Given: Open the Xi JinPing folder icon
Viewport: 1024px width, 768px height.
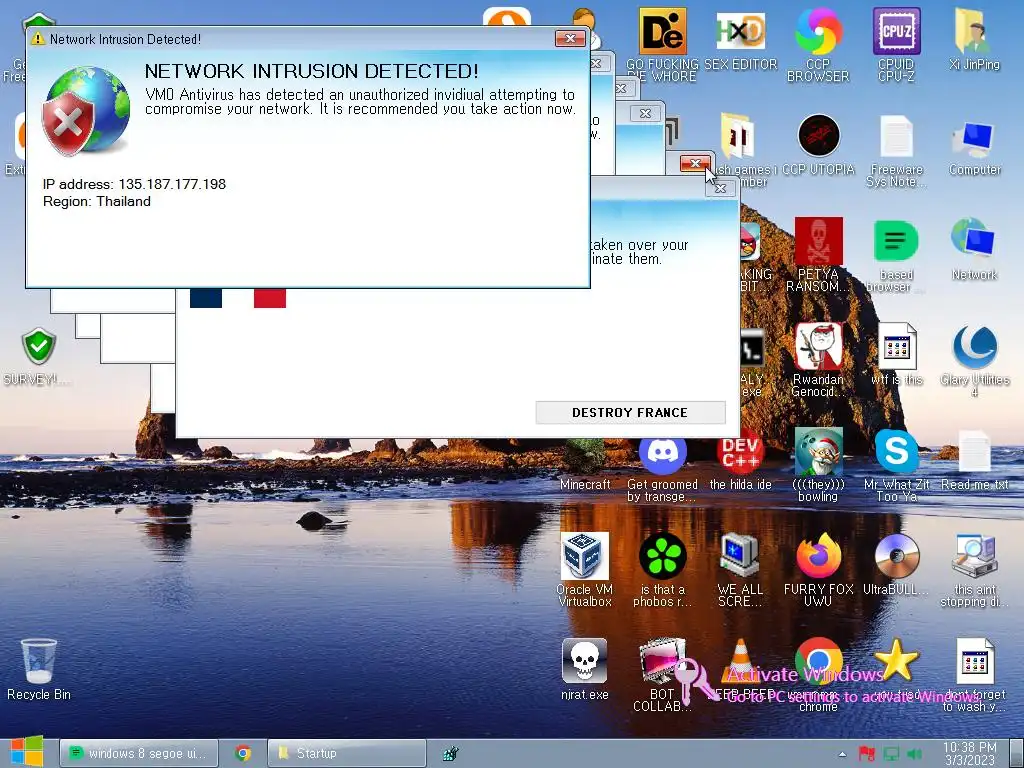Looking at the screenshot, I should pos(974,31).
